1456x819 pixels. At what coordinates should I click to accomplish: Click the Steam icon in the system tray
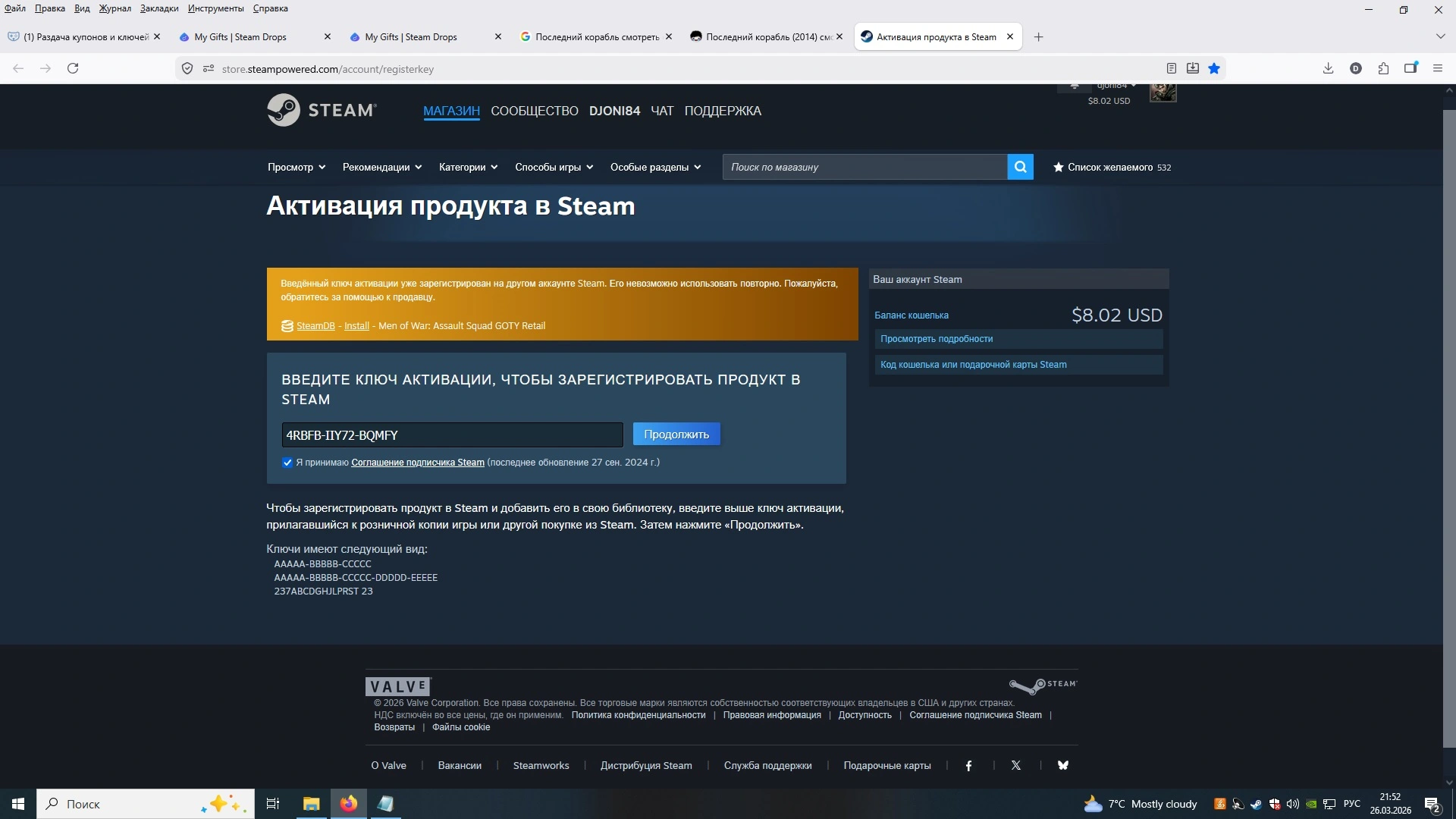pyautogui.click(x=1256, y=804)
